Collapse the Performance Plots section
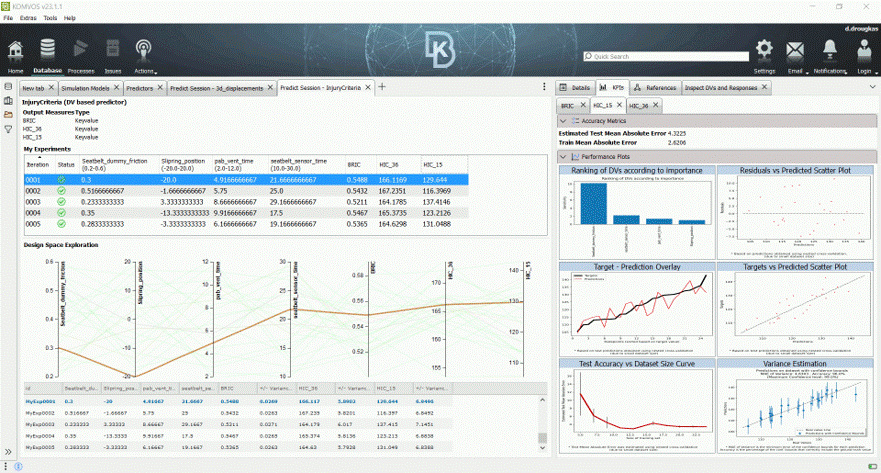Viewport: 881px width, 473px height. pos(563,157)
